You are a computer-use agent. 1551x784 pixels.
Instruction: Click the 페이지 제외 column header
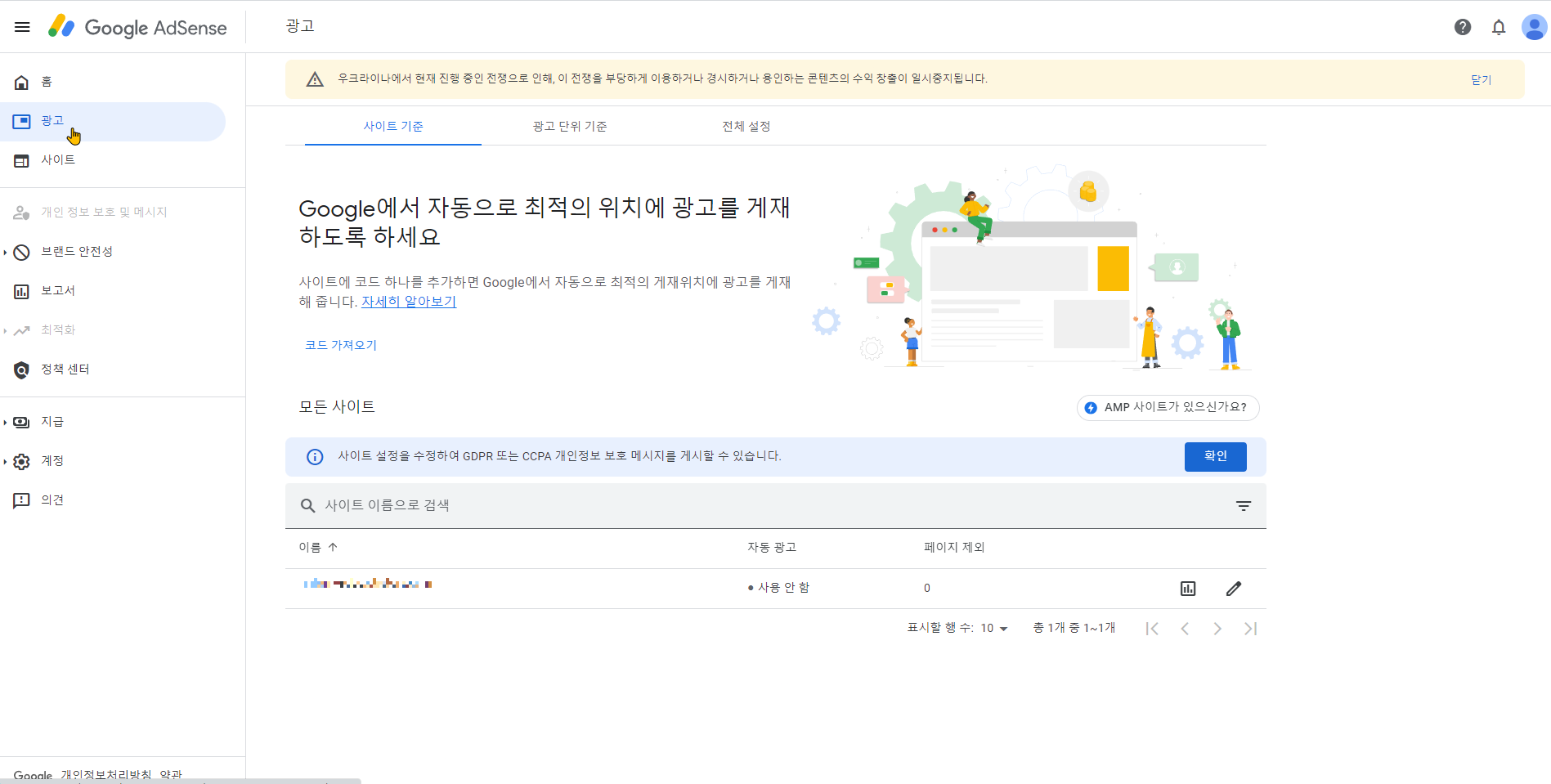coord(954,547)
